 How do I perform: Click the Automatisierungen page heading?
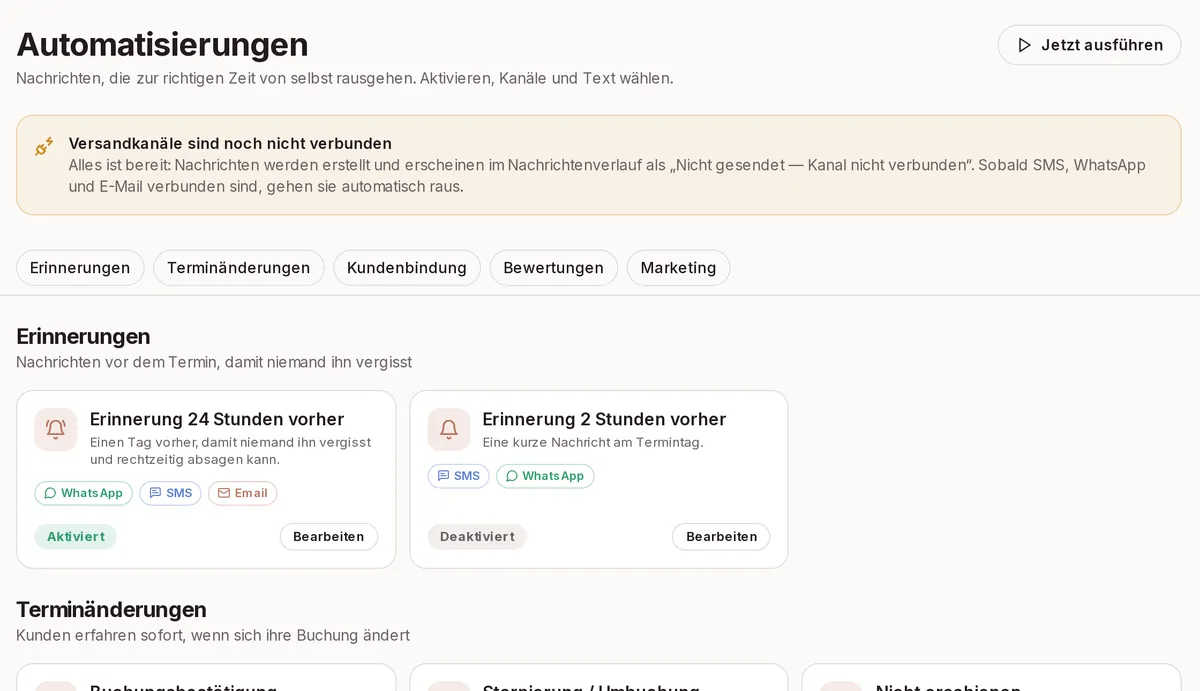[162, 44]
